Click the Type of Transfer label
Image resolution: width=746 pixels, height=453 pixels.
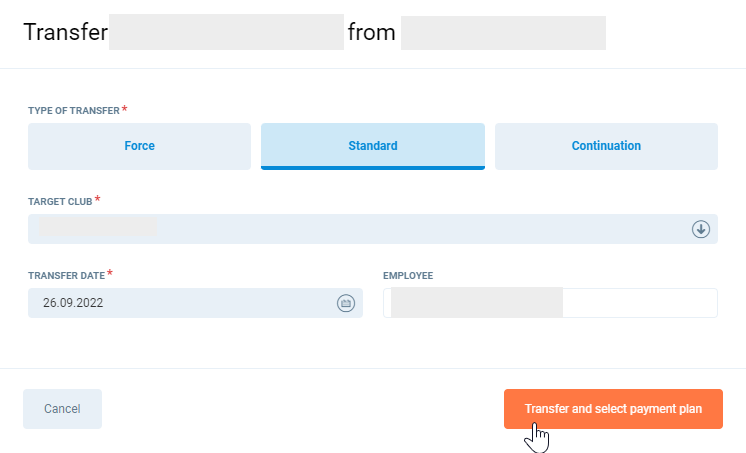coord(73,109)
